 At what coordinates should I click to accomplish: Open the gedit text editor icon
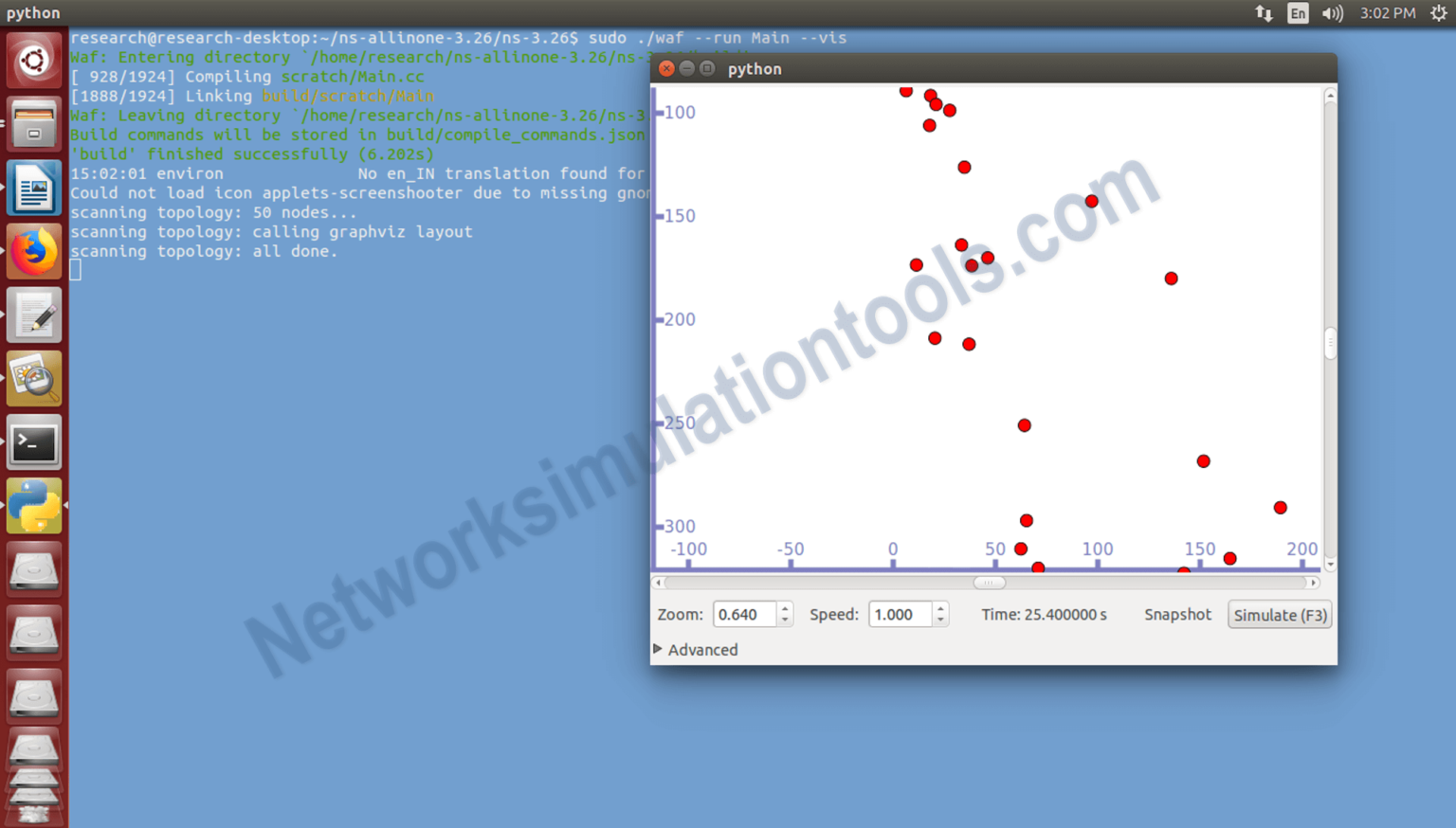(33, 314)
